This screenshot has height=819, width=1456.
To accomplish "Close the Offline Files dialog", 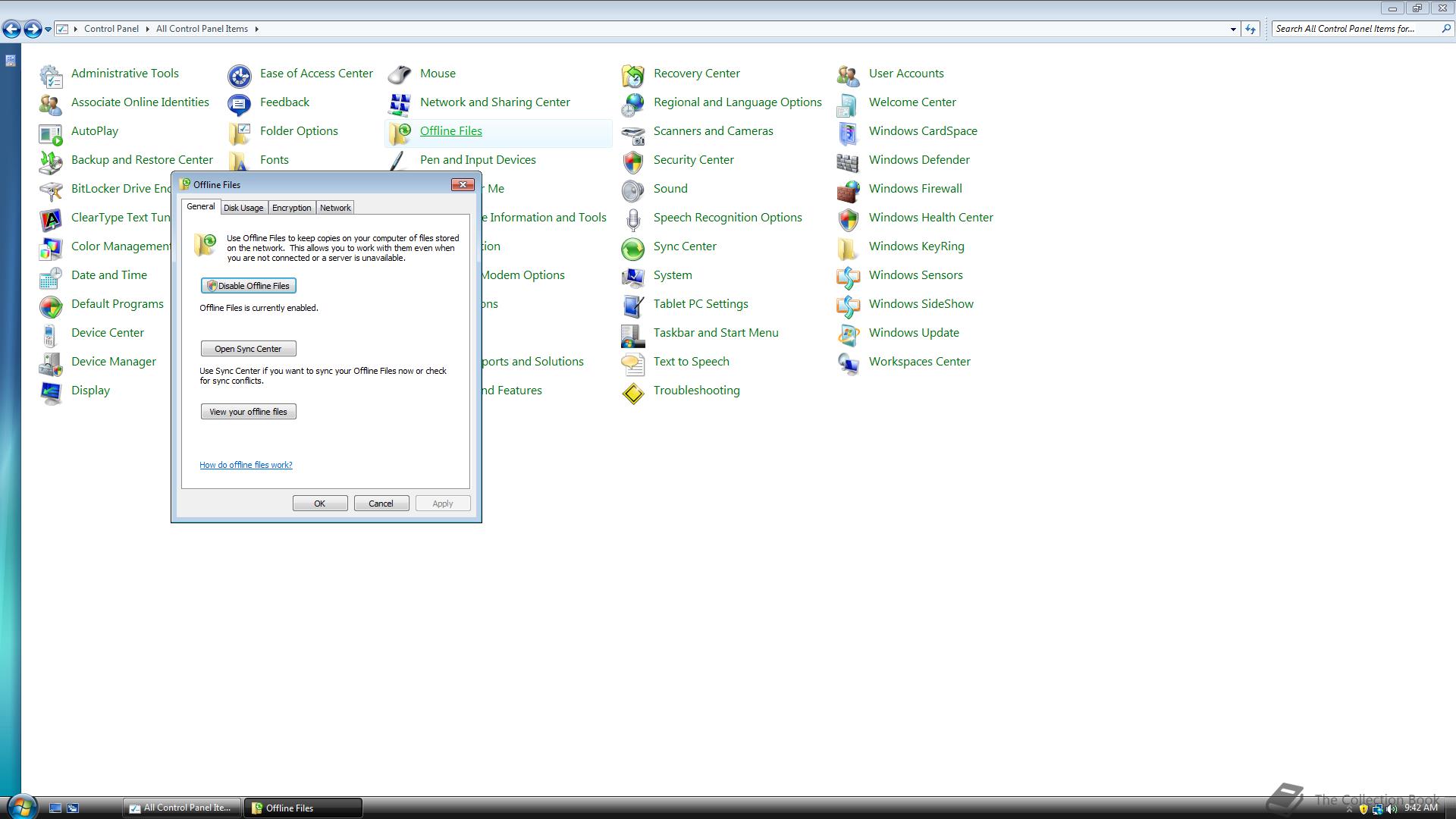I will 463,184.
